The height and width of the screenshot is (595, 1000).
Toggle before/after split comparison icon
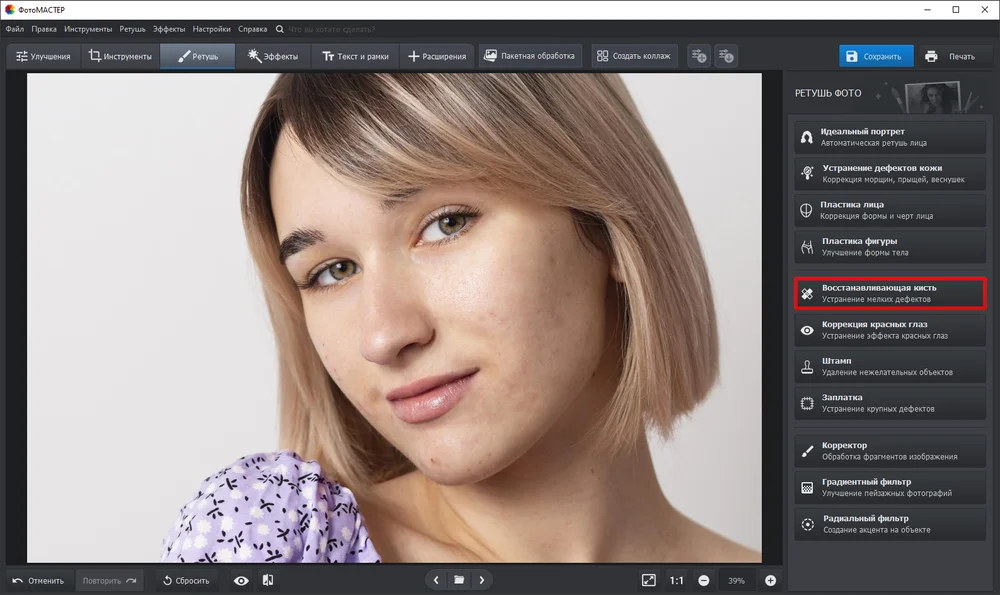click(x=268, y=580)
